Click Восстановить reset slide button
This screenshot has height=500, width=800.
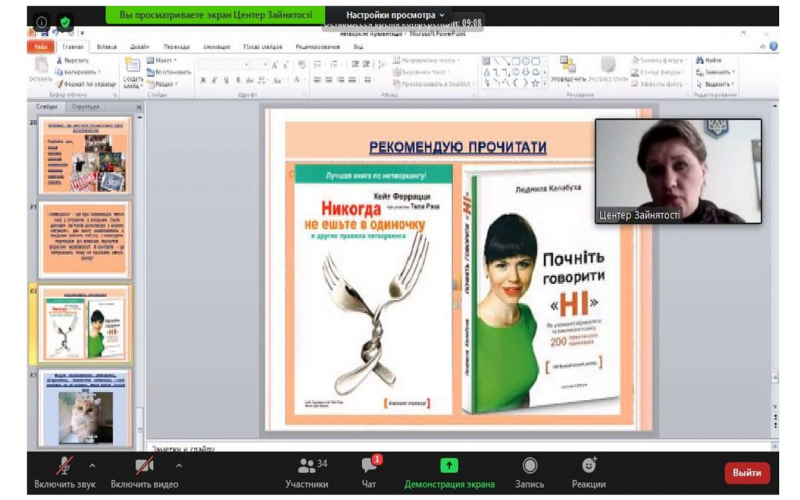[x=169, y=72]
